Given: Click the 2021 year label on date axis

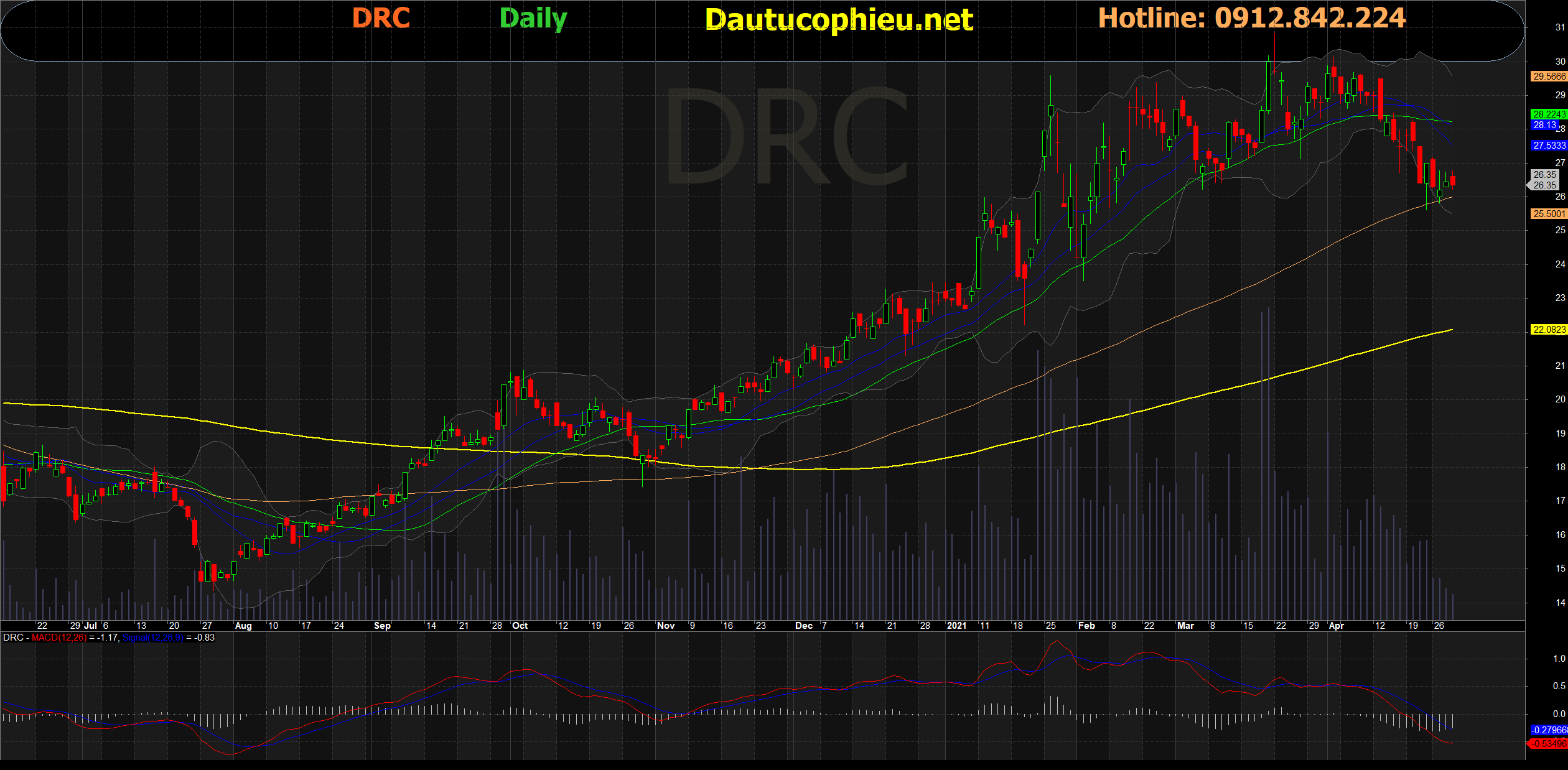Looking at the screenshot, I should click(x=956, y=626).
